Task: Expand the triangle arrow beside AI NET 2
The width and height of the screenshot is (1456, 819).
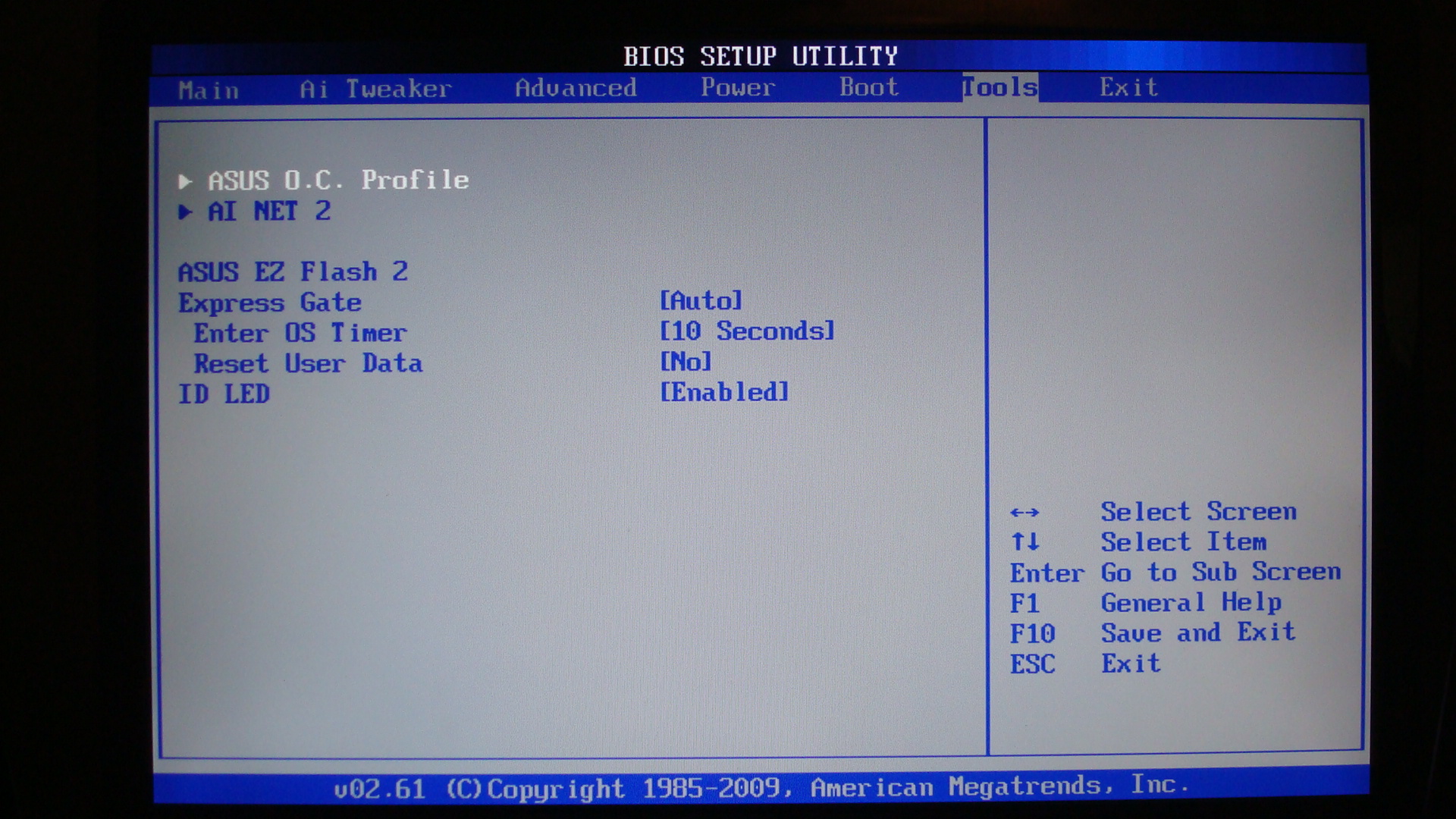Action: (x=185, y=212)
